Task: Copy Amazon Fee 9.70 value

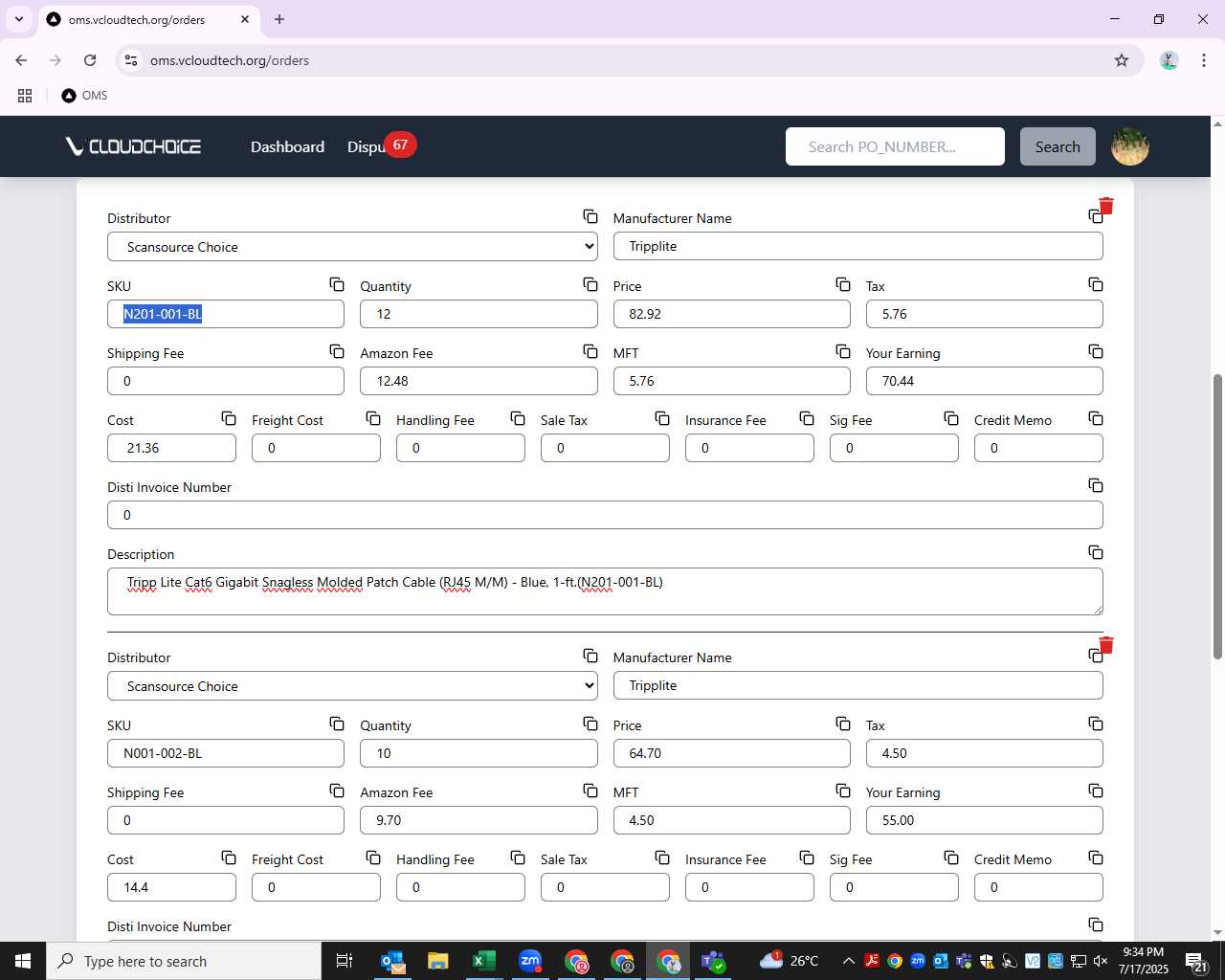Action: tap(590, 791)
